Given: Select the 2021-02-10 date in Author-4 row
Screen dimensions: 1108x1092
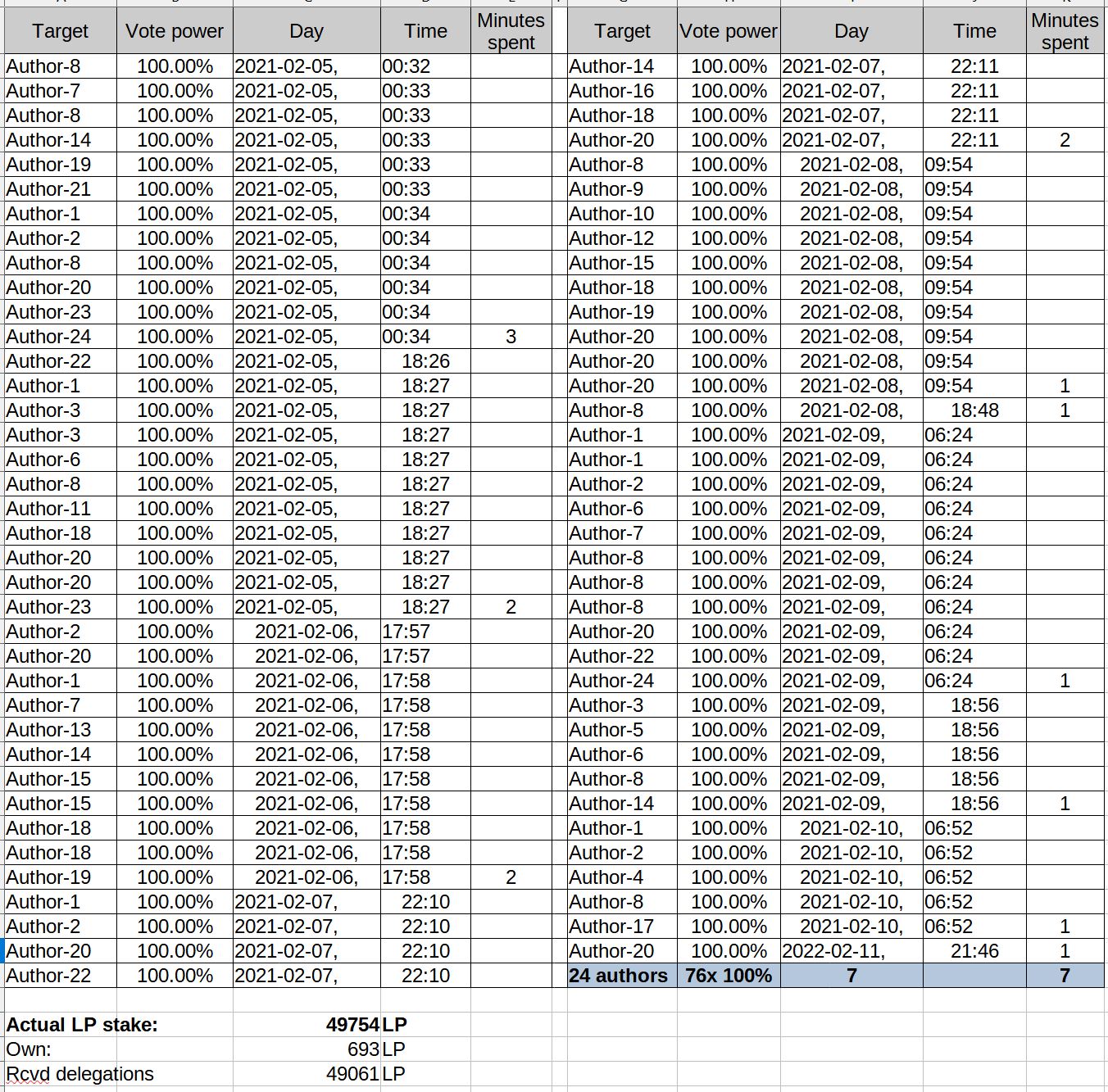Looking at the screenshot, I should pyautogui.click(x=851, y=877).
